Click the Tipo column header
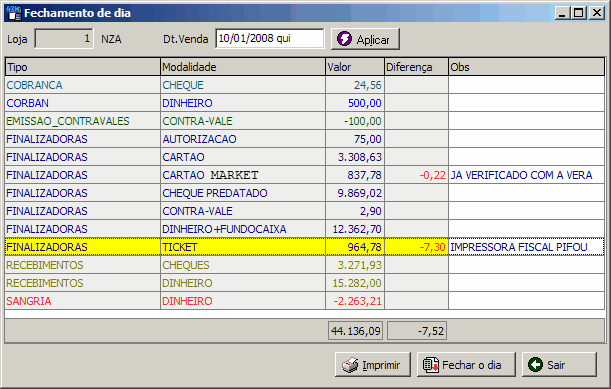The width and height of the screenshot is (611, 389). coord(83,67)
